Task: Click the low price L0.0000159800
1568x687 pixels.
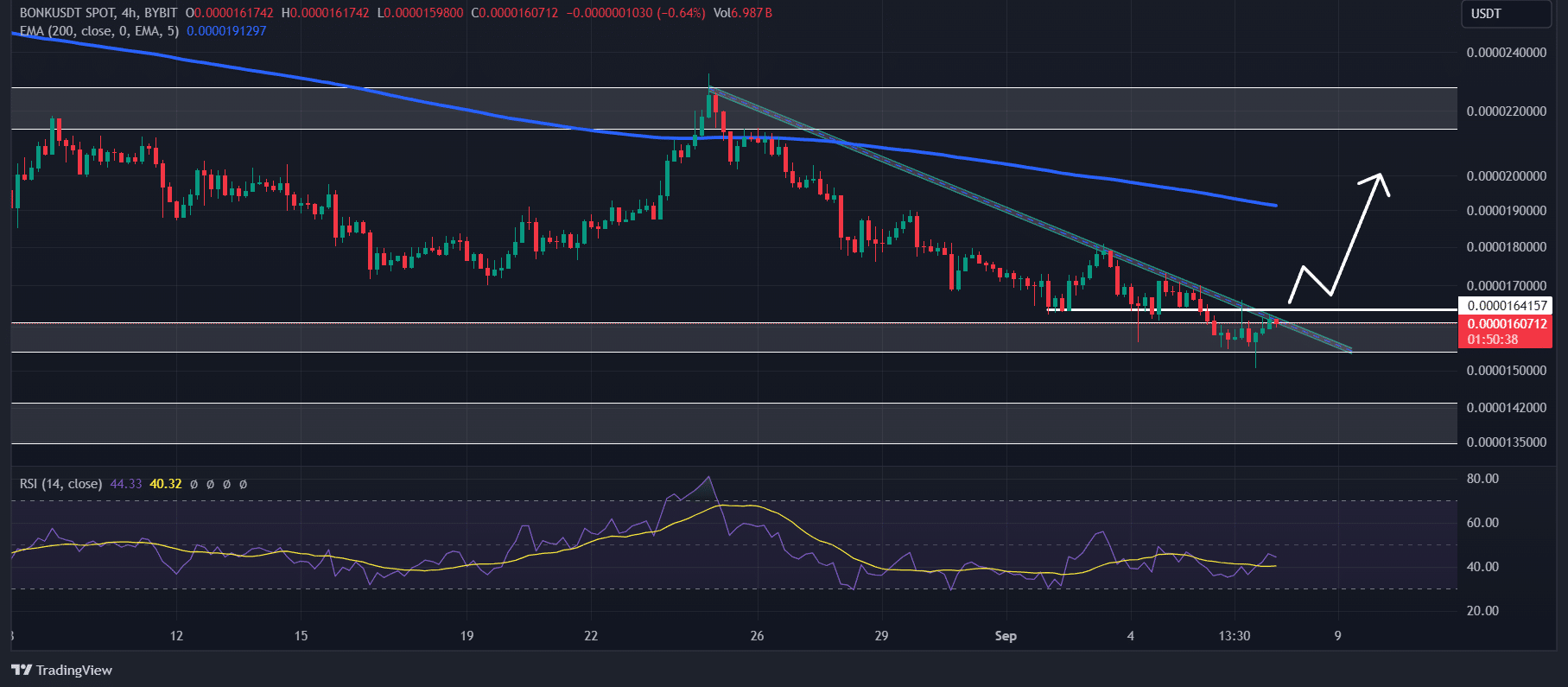Action: coord(420,13)
